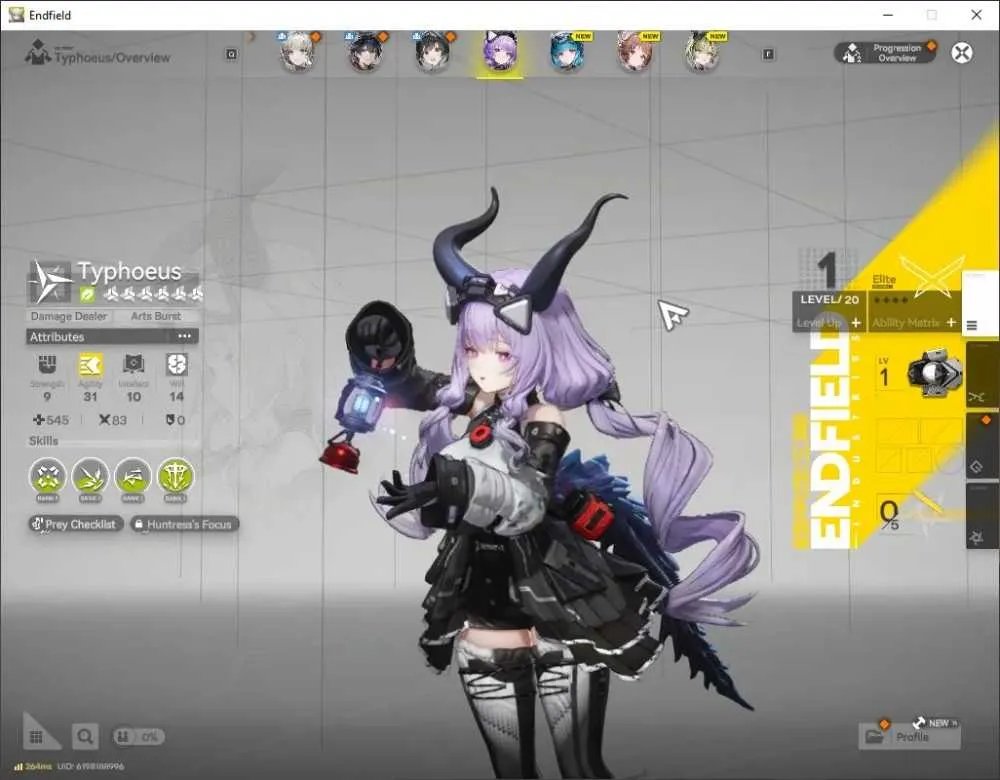The height and width of the screenshot is (780, 1000).
Task: Click the magnifier inspect icon
Action: [x=85, y=737]
